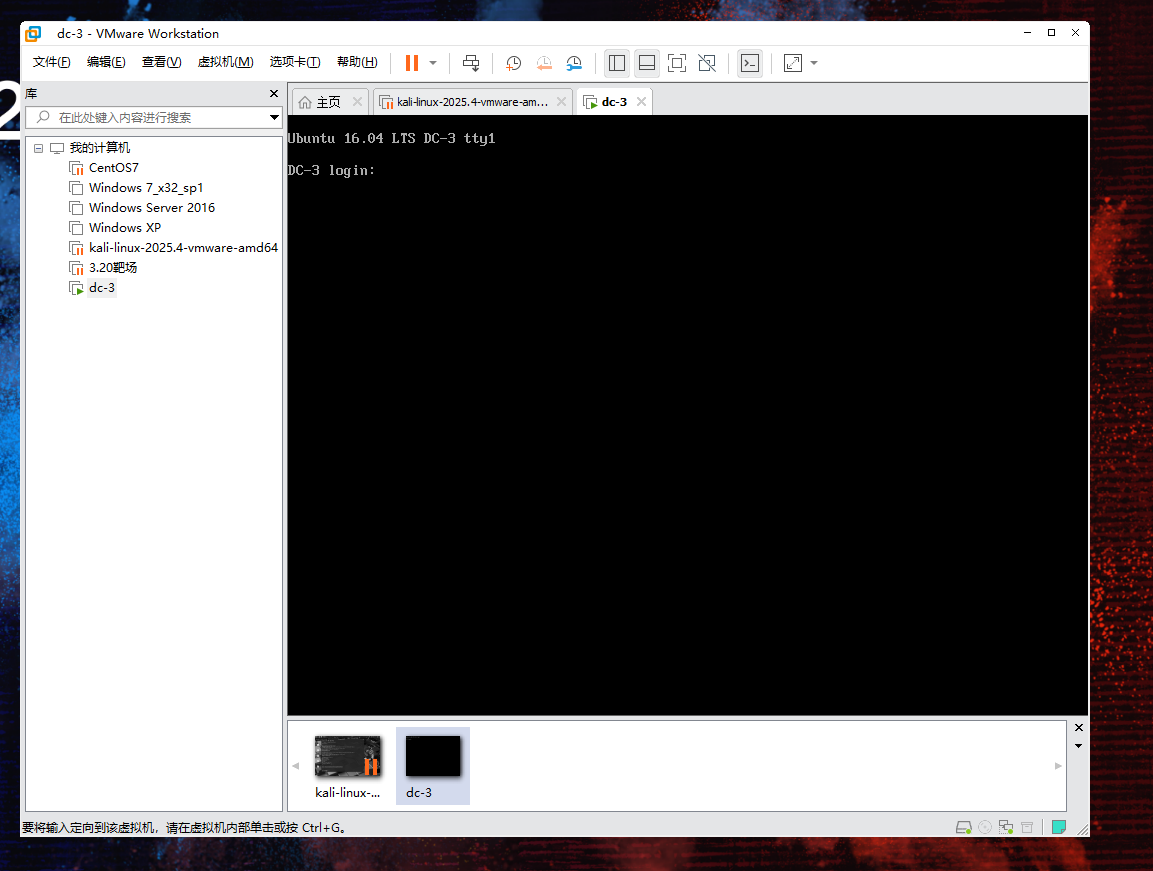Image resolution: width=1153 pixels, height=871 pixels.
Task: Open the 查看(V) menu
Action: point(162,62)
